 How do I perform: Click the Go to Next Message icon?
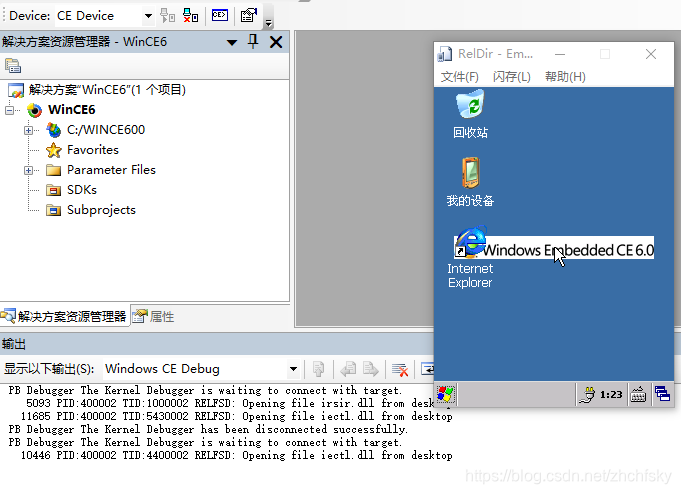coord(370,369)
